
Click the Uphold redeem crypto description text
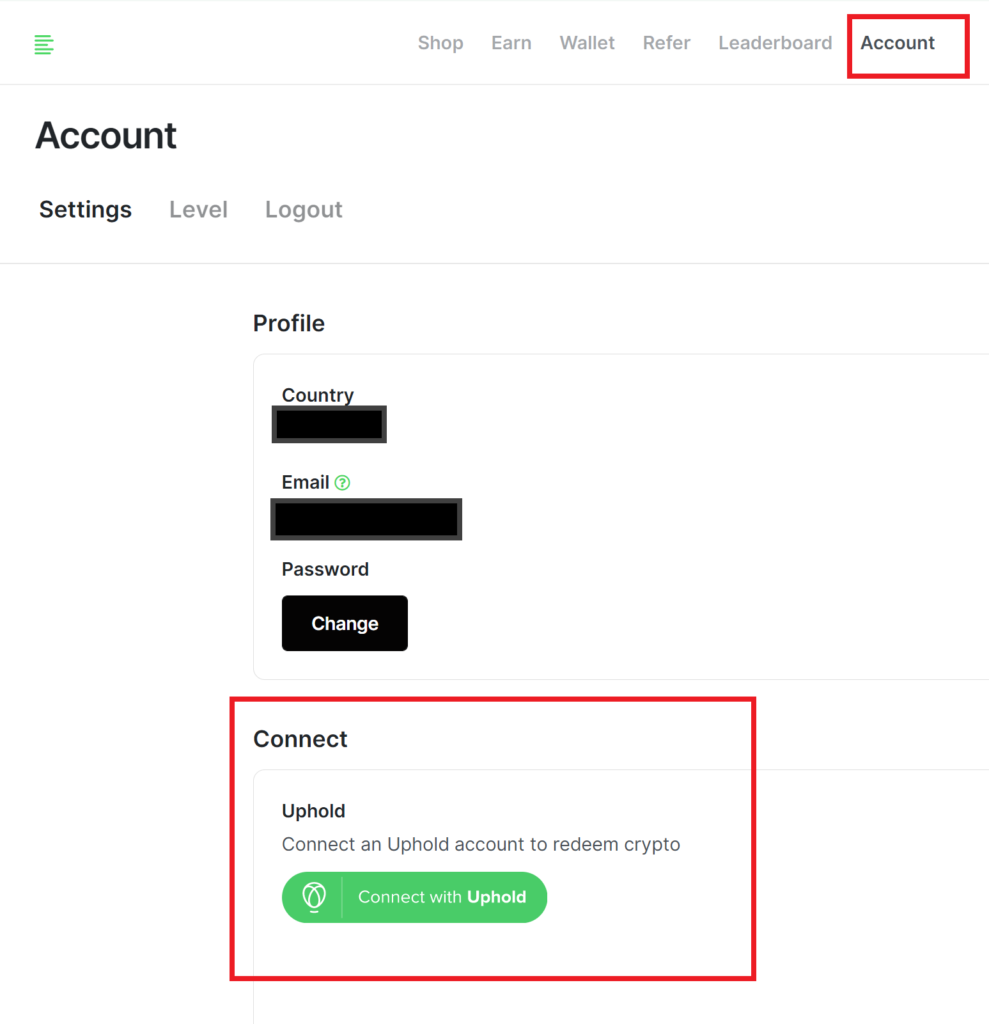[x=480, y=844]
